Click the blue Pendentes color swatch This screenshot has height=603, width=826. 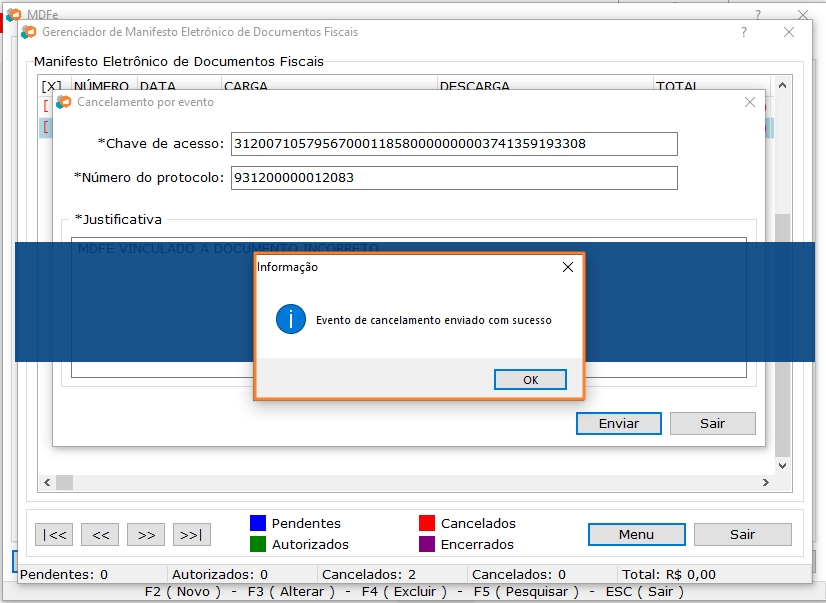(258, 523)
